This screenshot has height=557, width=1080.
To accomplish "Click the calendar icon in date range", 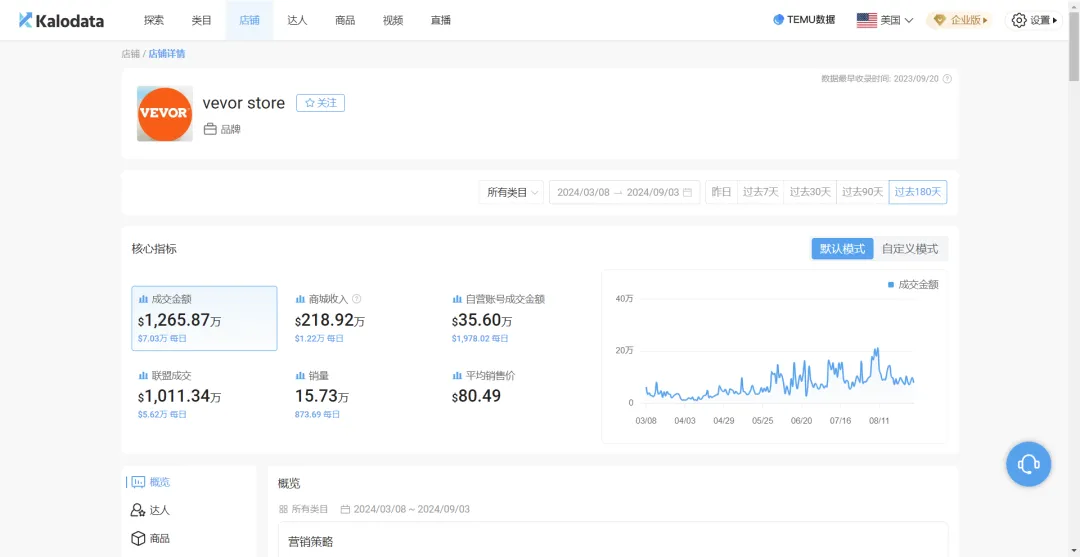I will coord(687,193).
